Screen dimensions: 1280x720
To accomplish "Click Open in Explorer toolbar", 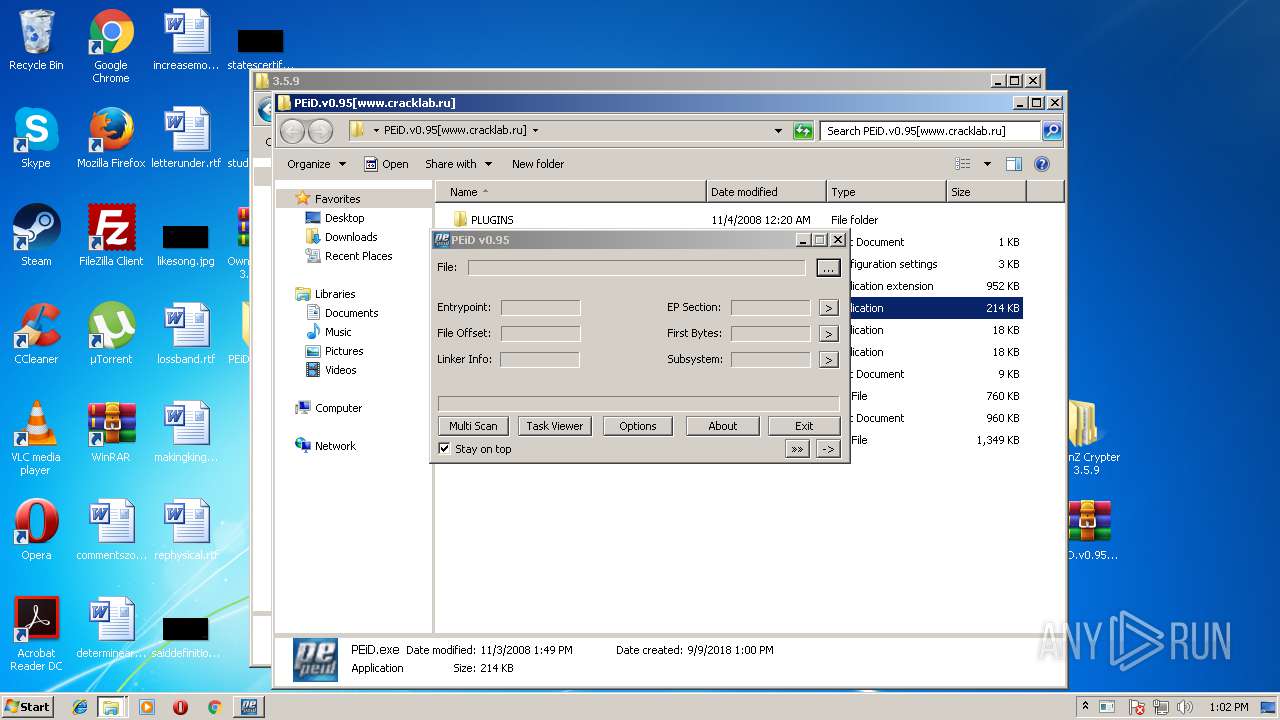I will [386, 164].
